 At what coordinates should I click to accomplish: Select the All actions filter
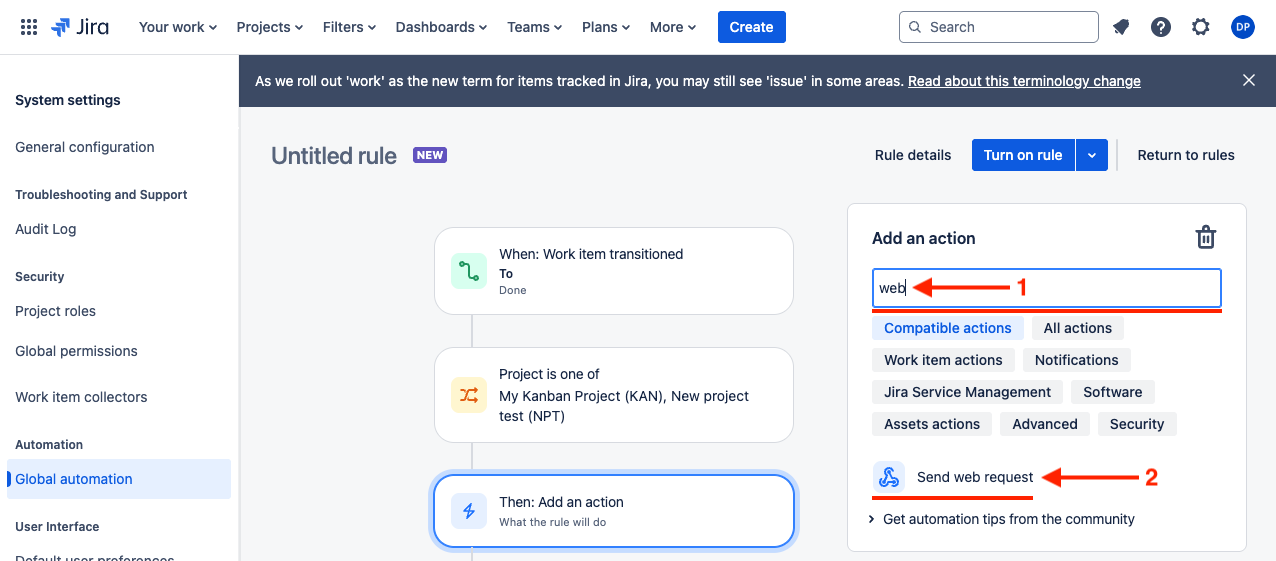tap(1078, 328)
